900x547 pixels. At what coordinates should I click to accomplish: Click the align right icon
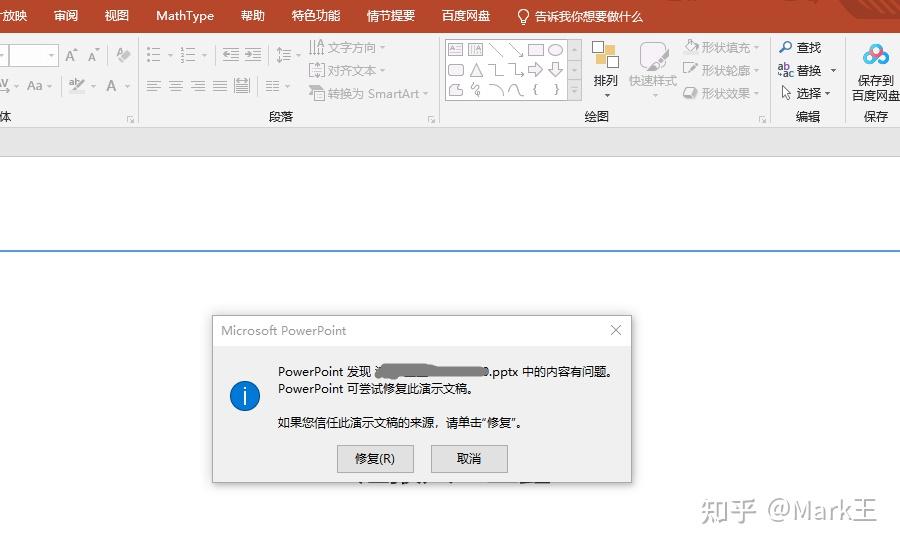point(199,86)
